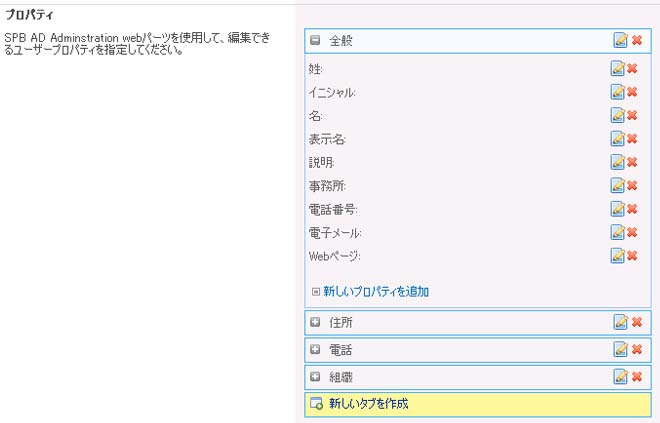Viewport: 660px width, 423px height.
Task: Click the Webページ: property label
Action: tap(334, 256)
